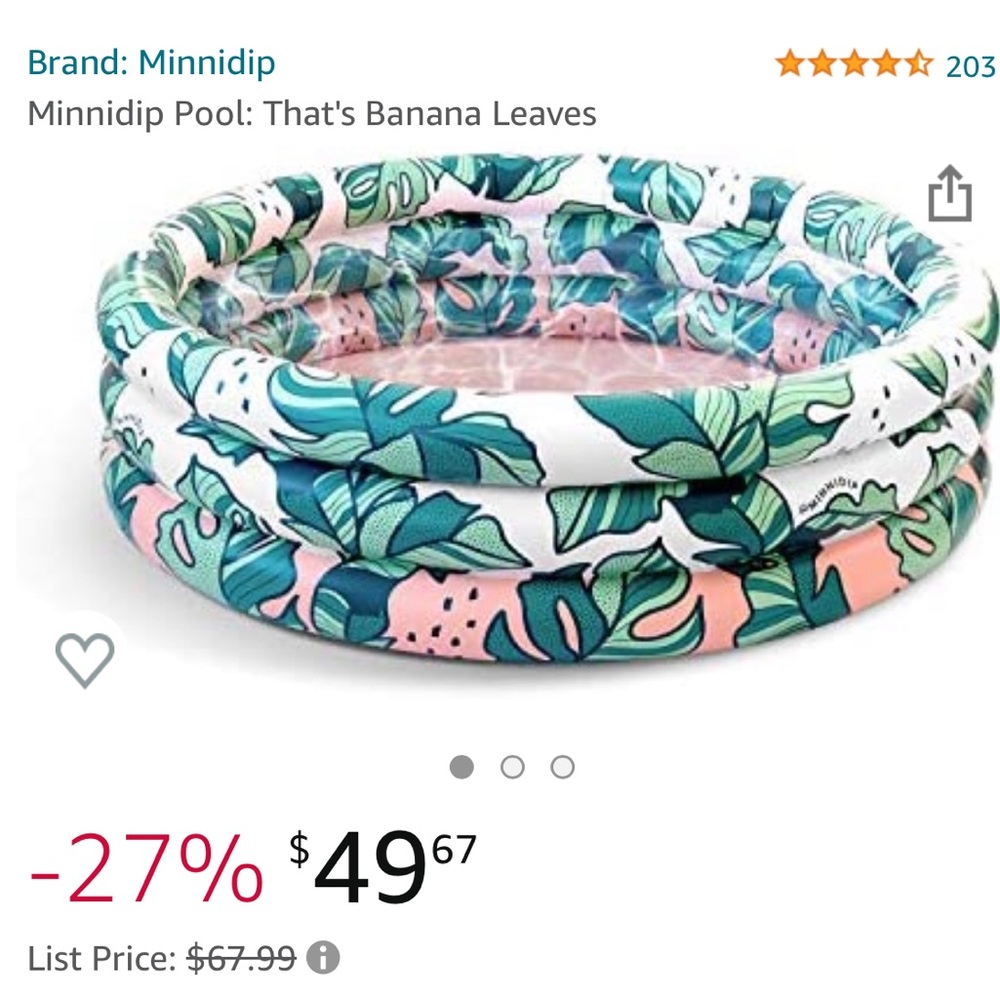This screenshot has height=1000, width=1000.
Task: Open the product title text
Action: pos(312,114)
